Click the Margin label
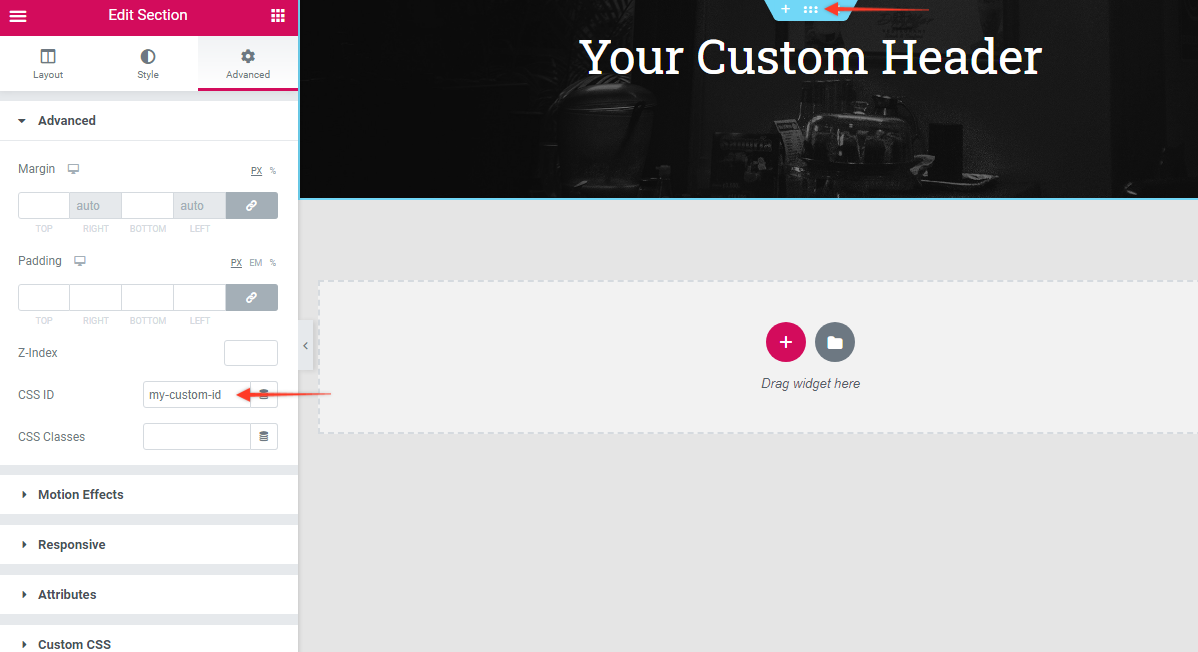1198x652 pixels. 37,169
